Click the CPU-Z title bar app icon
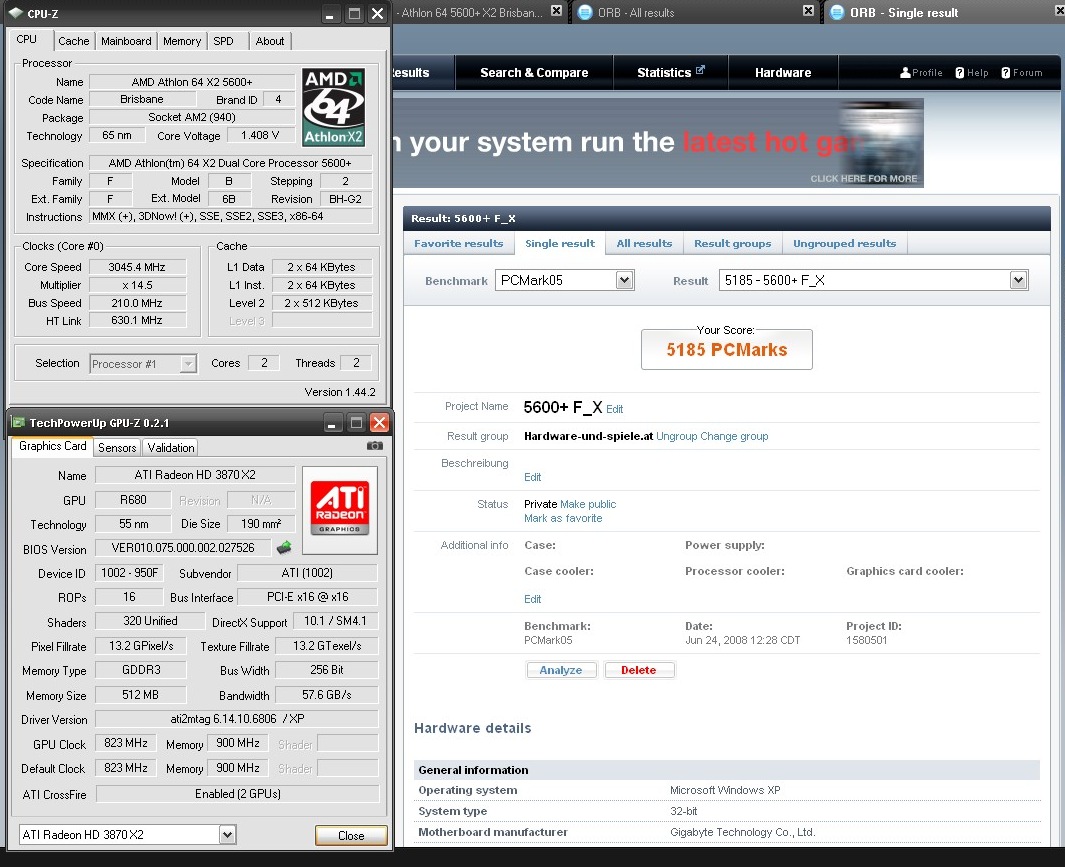Viewport: 1065px width, 867px height. [x=16, y=13]
